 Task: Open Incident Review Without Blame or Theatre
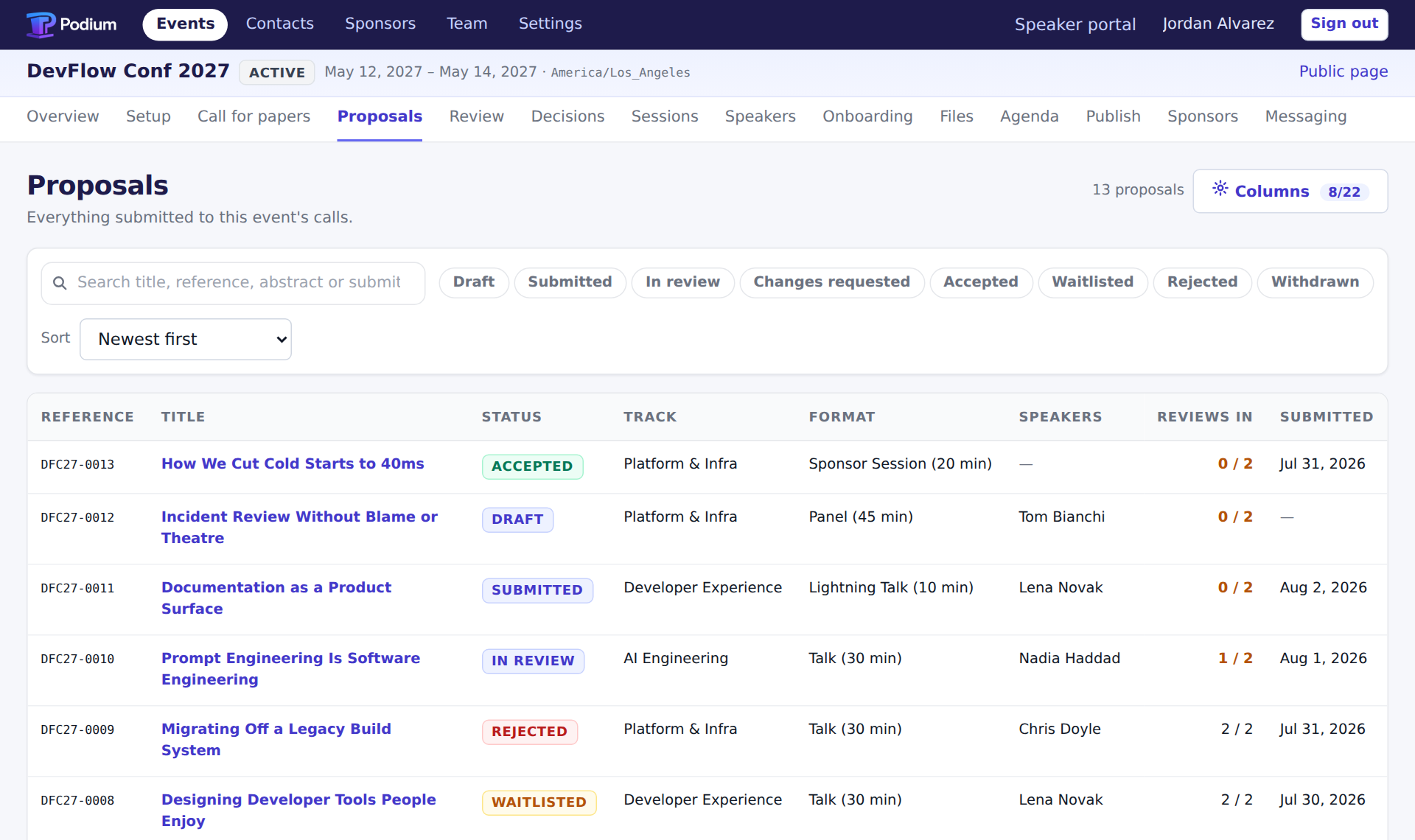[299, 528]
